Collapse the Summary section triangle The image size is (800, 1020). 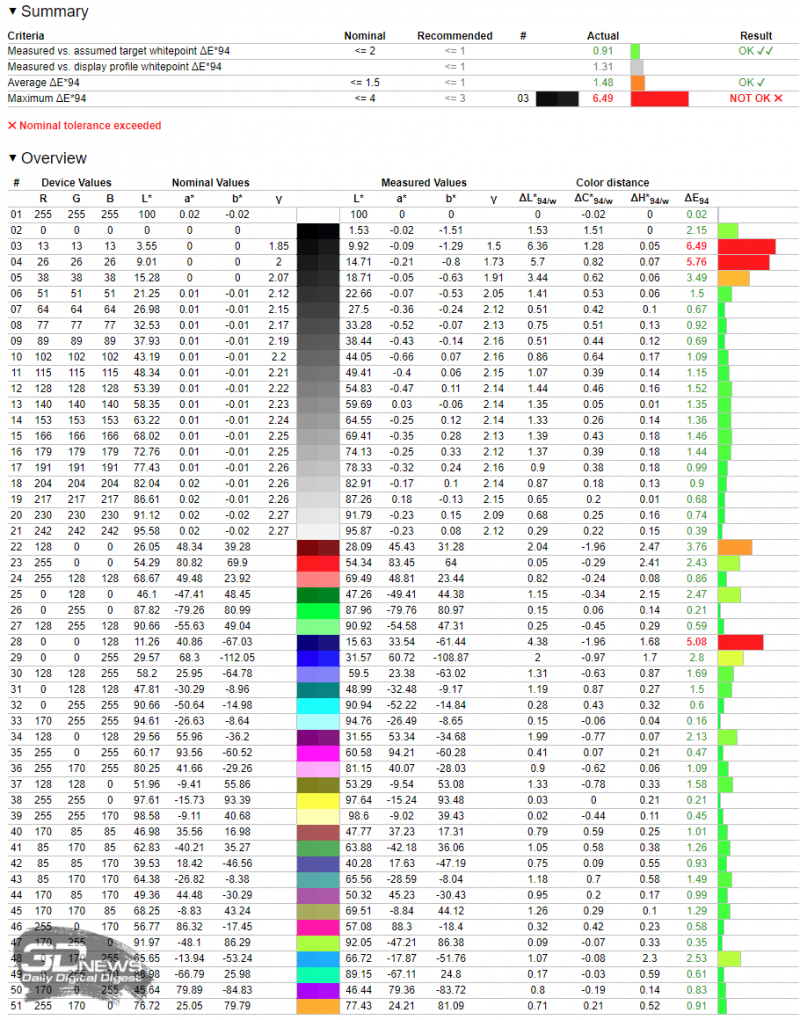point(12,13)
